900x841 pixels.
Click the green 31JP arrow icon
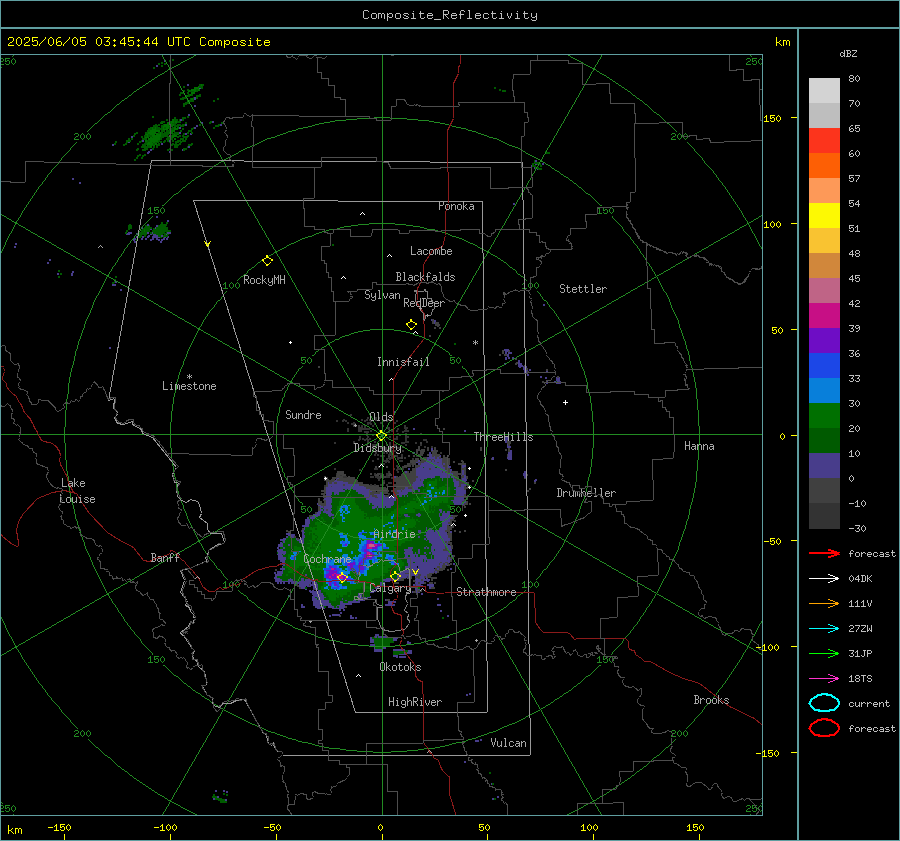824,653
